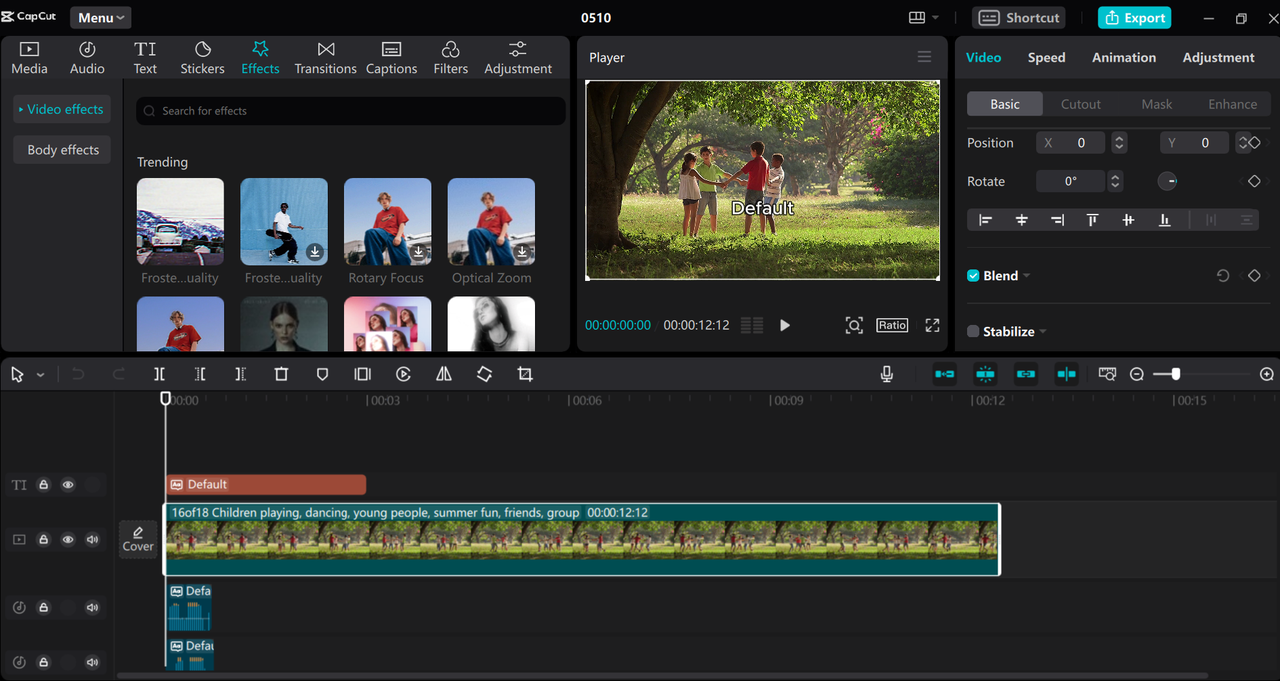Reset Blend with the circular arrow
Image resolution: width=1280 pixels, height=681 pixels.
pos(1223,276)
